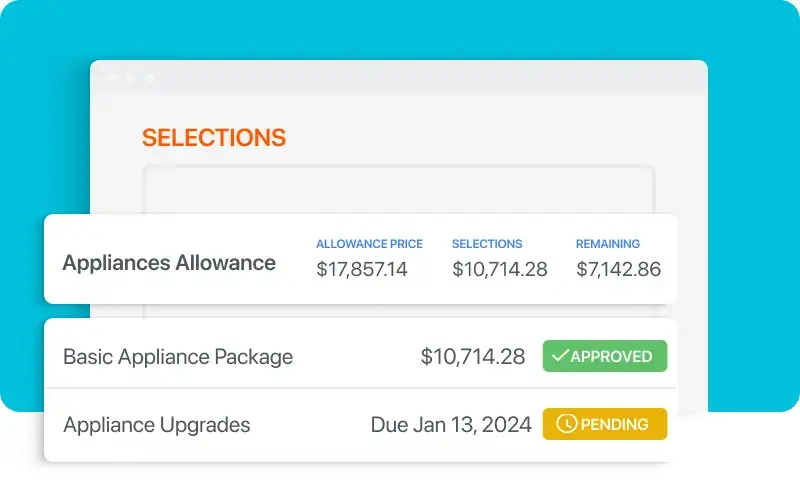The image size is (800, 500).
Task: Select the $17,857.14 allowance price value
Action: (362, 269)
